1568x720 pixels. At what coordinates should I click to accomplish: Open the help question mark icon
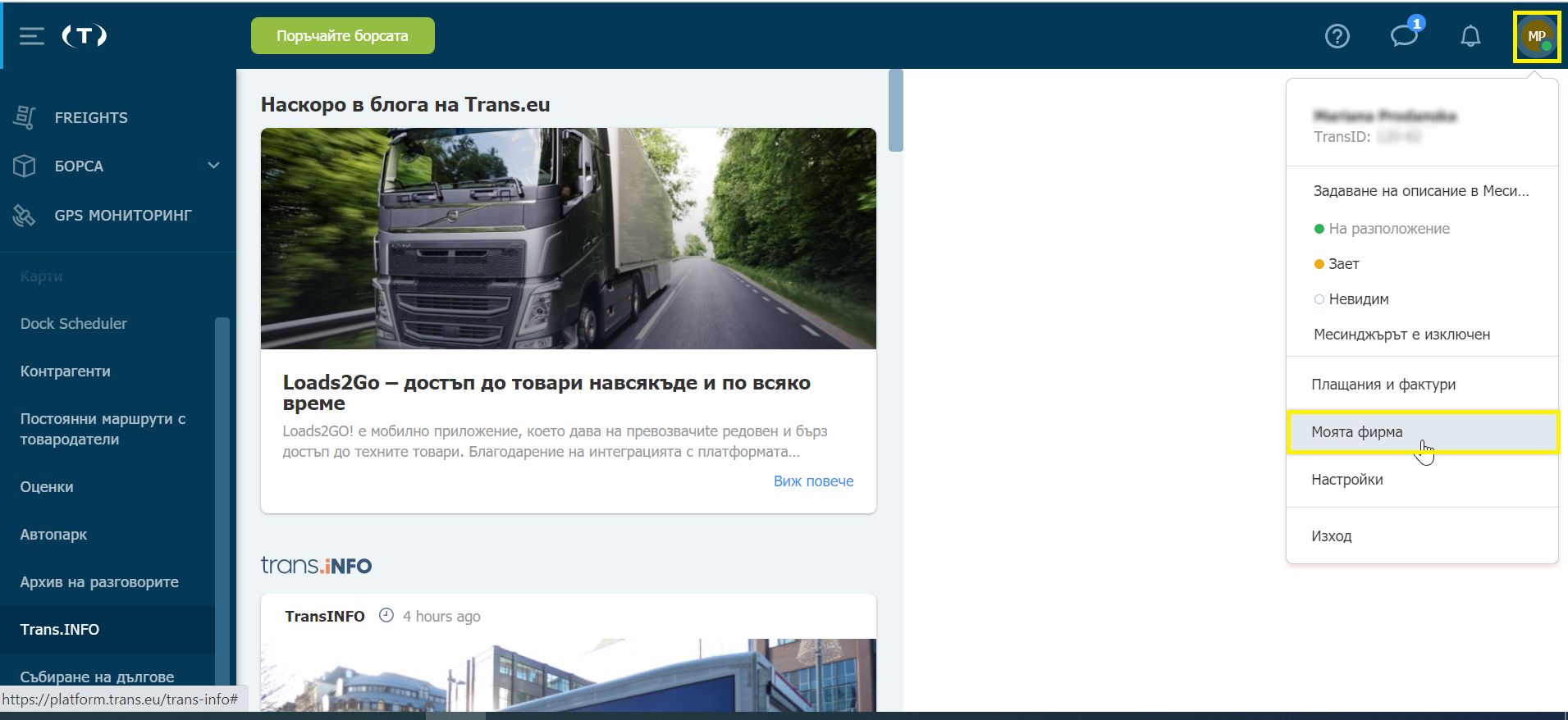pos(1337,36)
